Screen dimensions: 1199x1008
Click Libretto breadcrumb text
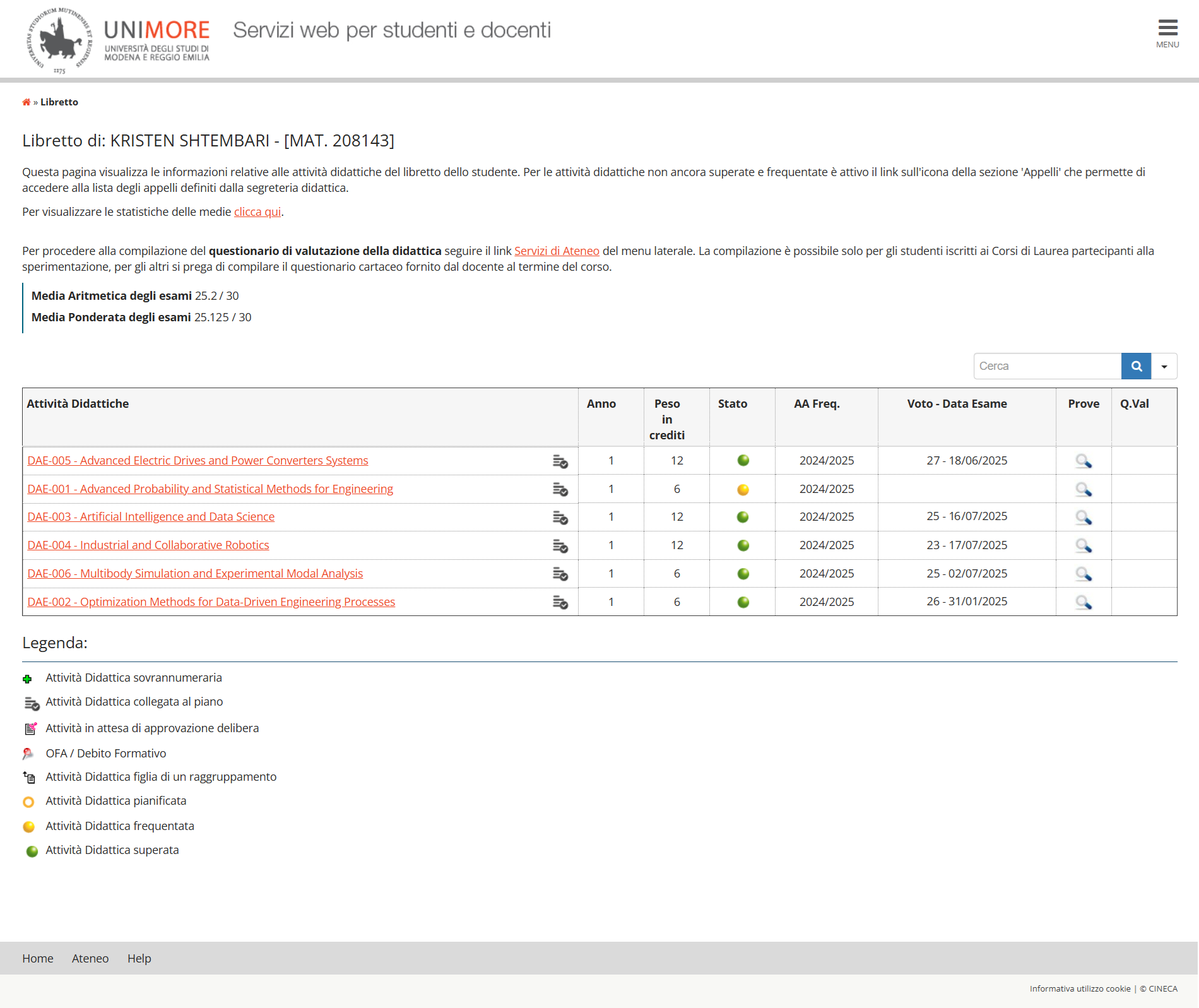pyautogui.click(x=59, y=102)
